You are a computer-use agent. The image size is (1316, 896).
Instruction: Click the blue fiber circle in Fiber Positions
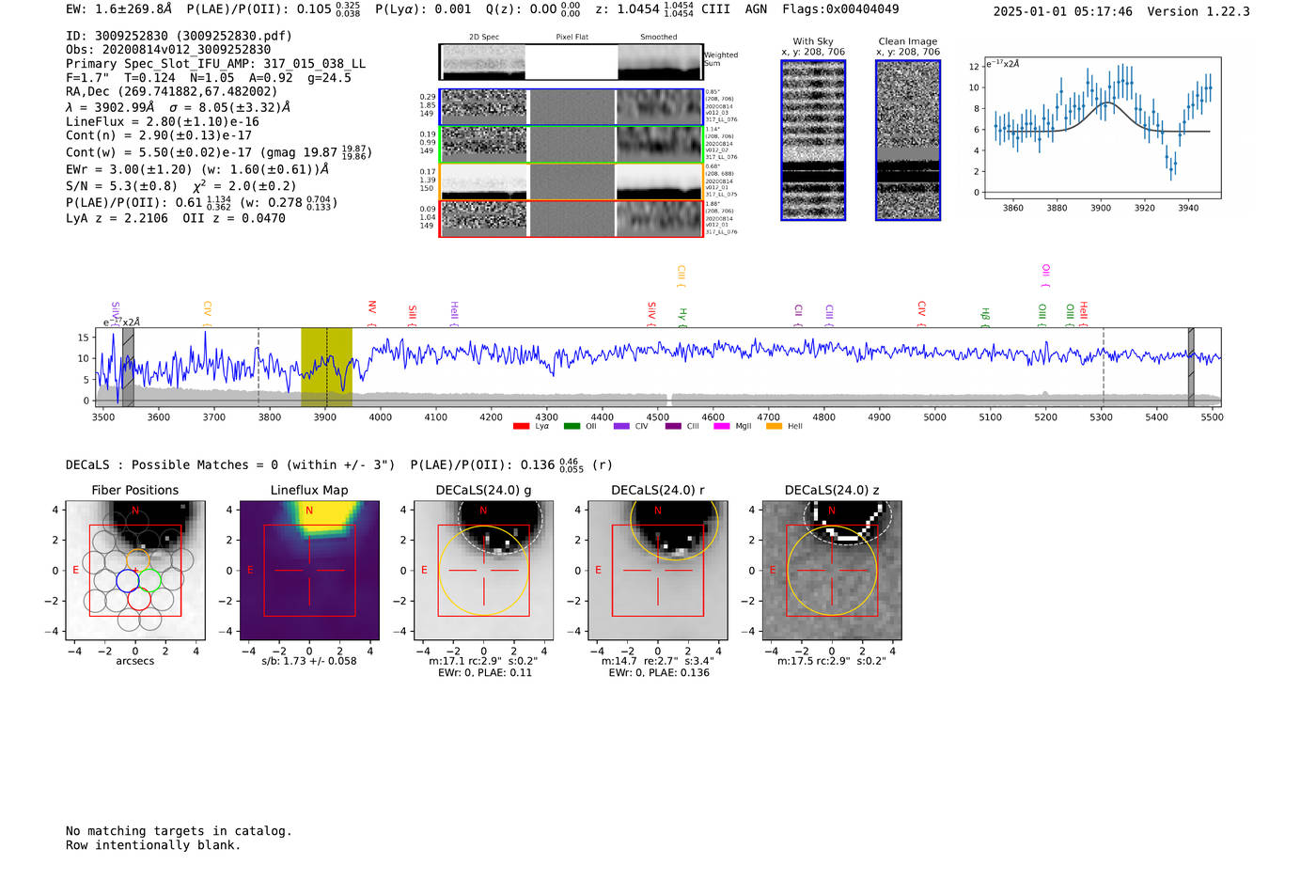point(128,580)
